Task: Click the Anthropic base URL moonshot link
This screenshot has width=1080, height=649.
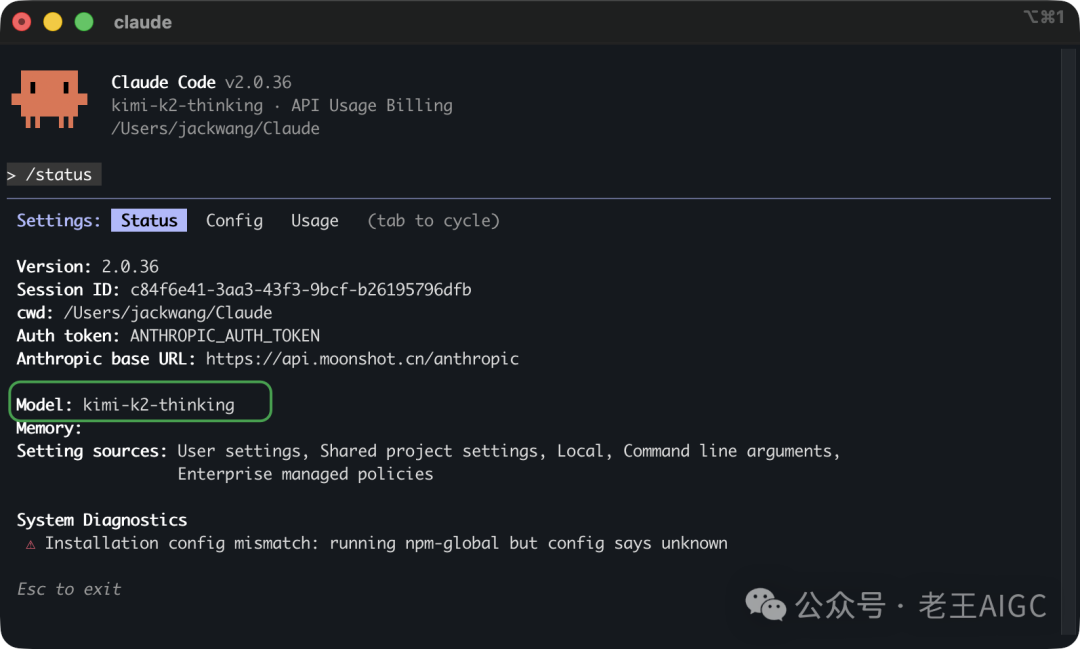Action: [x=362, y=359]
